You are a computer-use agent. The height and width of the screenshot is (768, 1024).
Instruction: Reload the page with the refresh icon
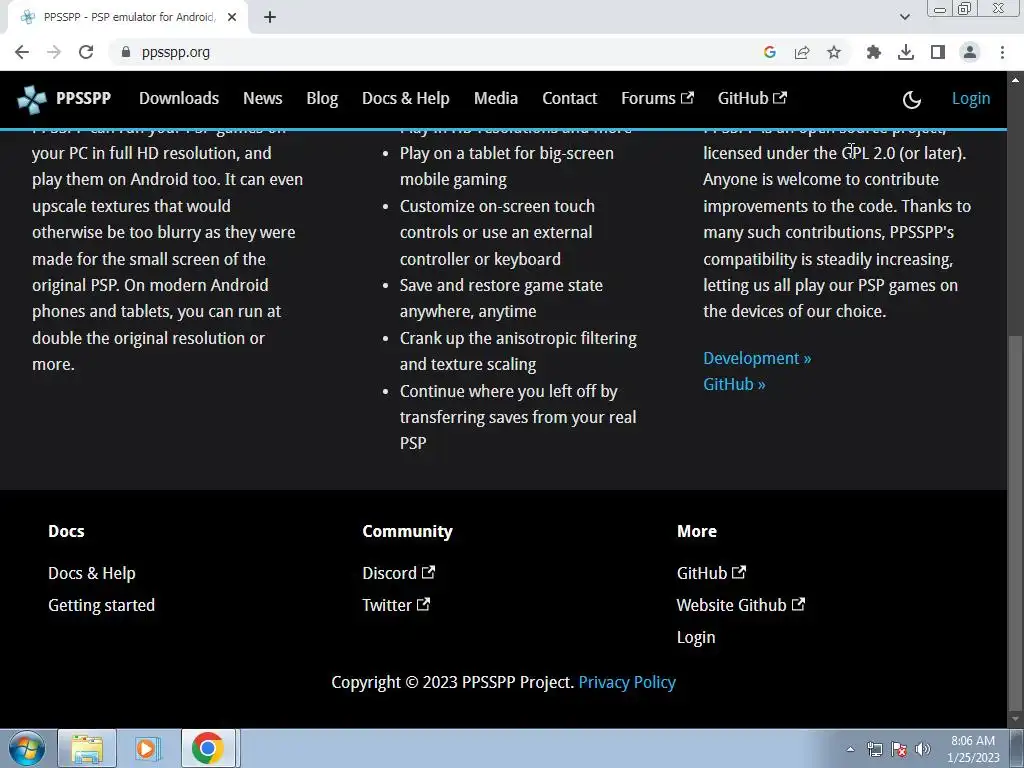point(86,52)
